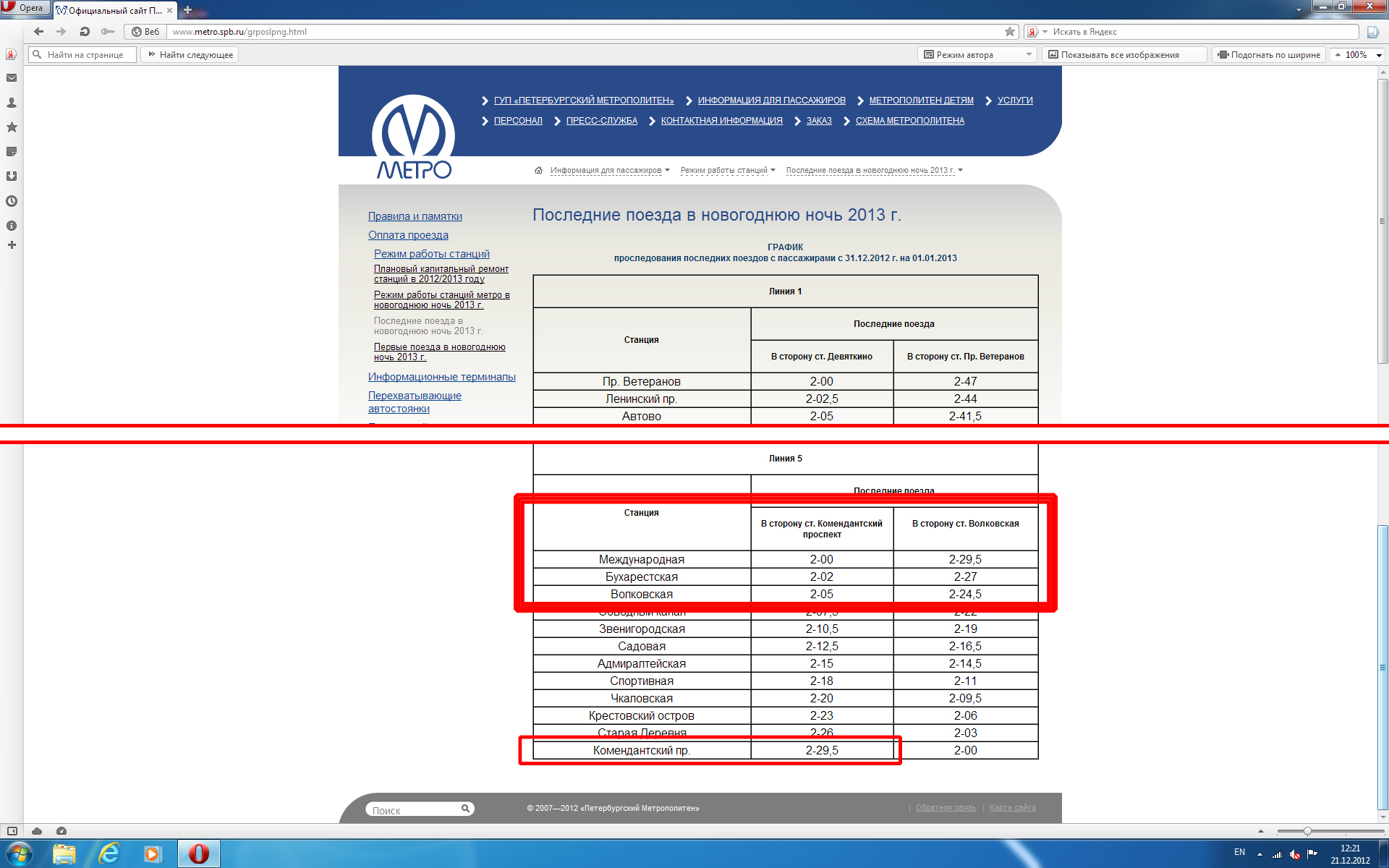Toggle Fit to width button
This screenshot has width=1389, height=868.
click(1270, 55)
